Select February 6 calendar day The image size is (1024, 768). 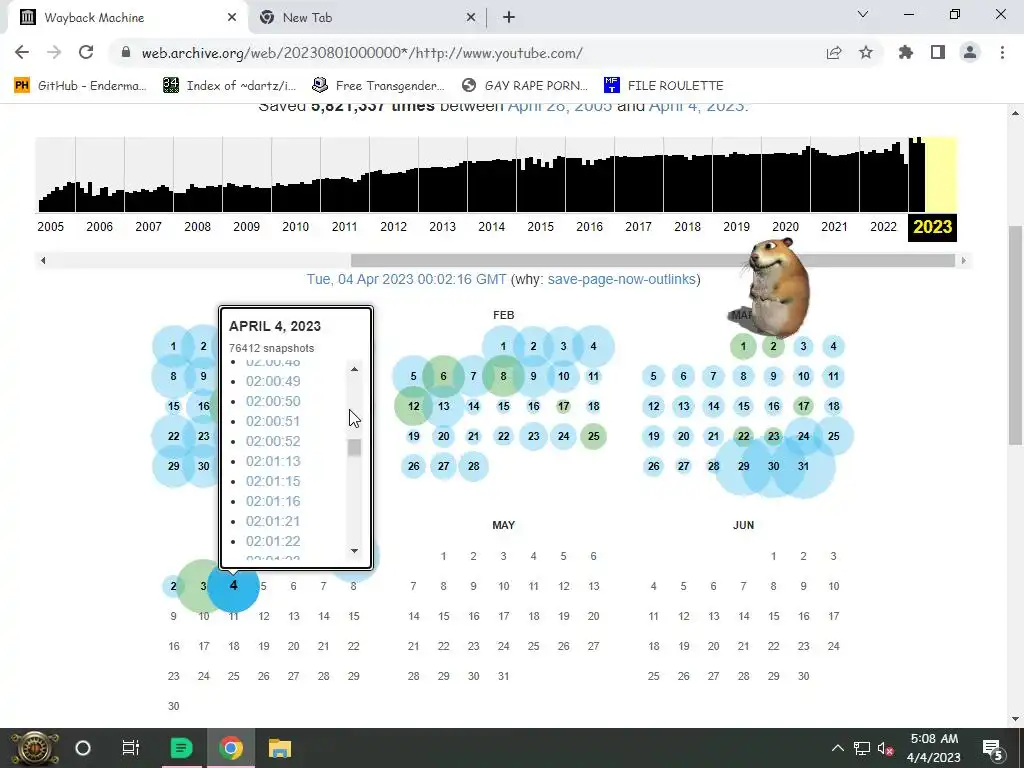click(x=443, y=376)
